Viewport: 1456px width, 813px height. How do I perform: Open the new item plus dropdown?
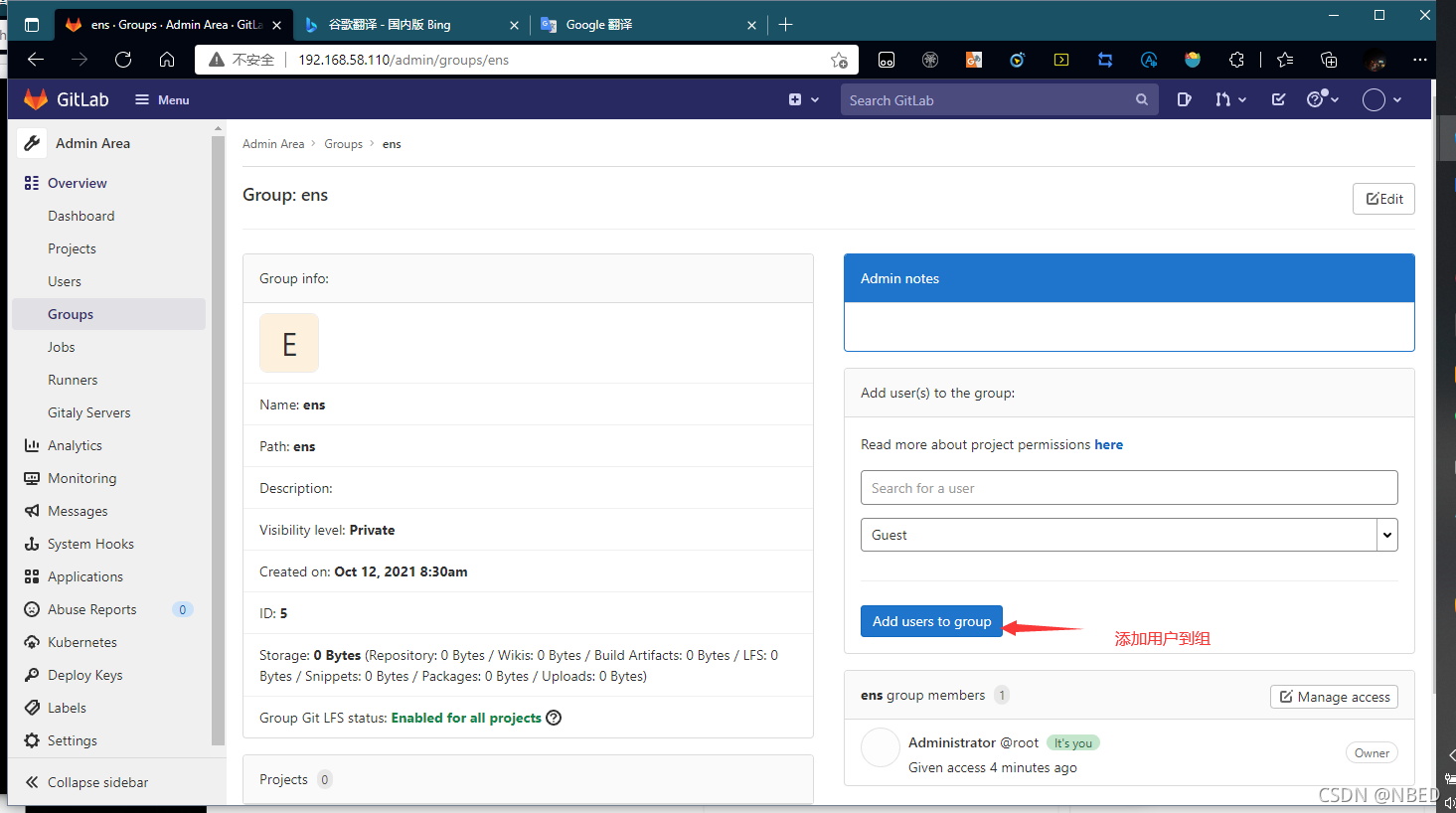pos(803,99)
